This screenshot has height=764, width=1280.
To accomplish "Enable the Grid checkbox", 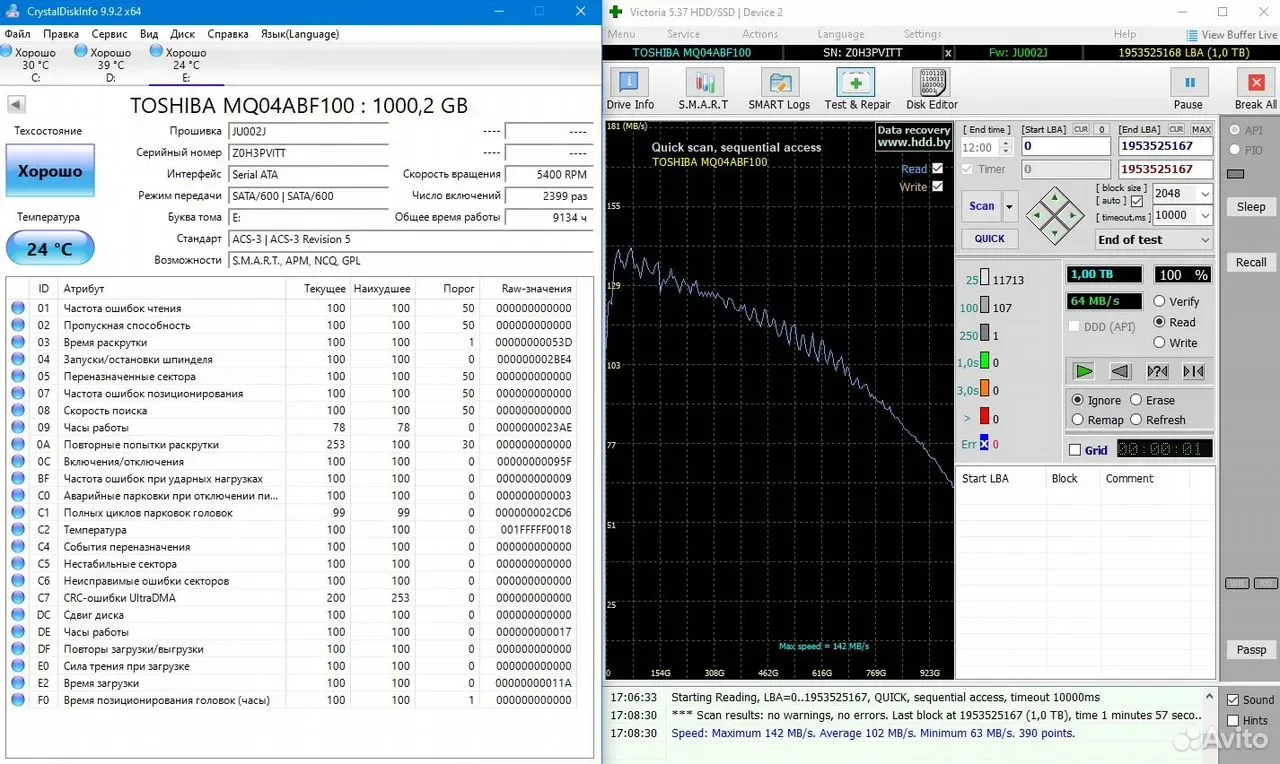I will point(1075,450).
